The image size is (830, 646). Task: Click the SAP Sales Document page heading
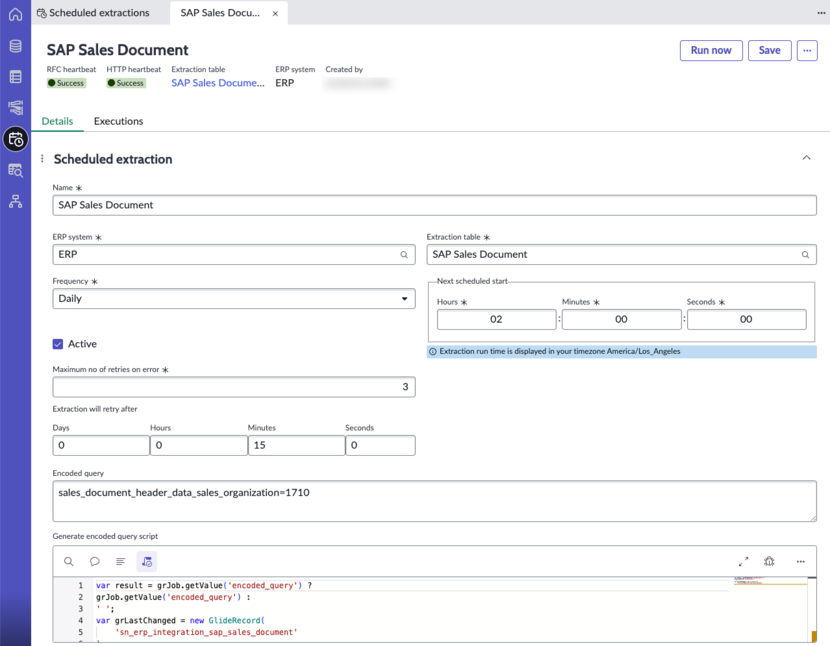(x=118, y=50)
